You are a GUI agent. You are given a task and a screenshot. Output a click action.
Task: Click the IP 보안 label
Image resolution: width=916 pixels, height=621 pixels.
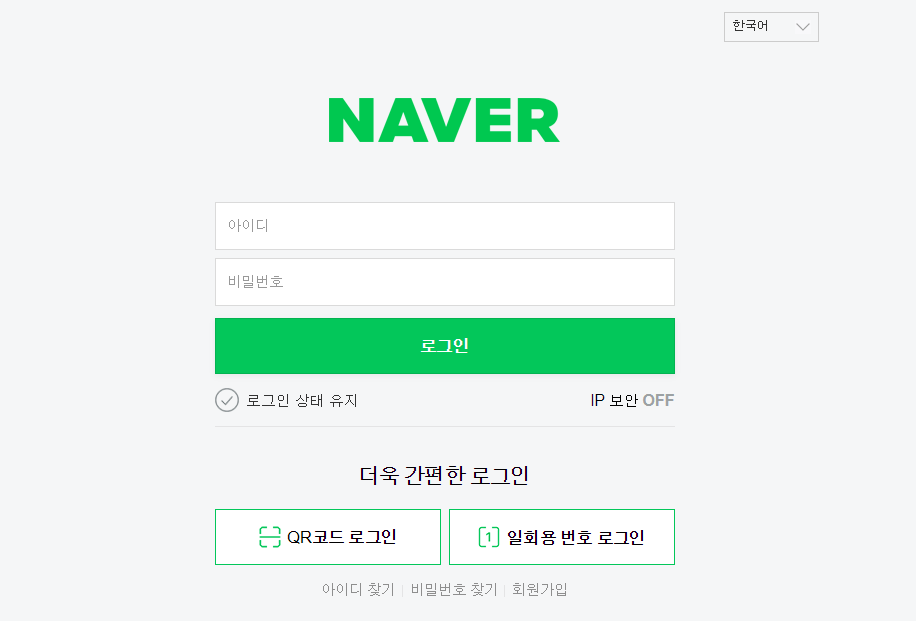click(614, 400)
